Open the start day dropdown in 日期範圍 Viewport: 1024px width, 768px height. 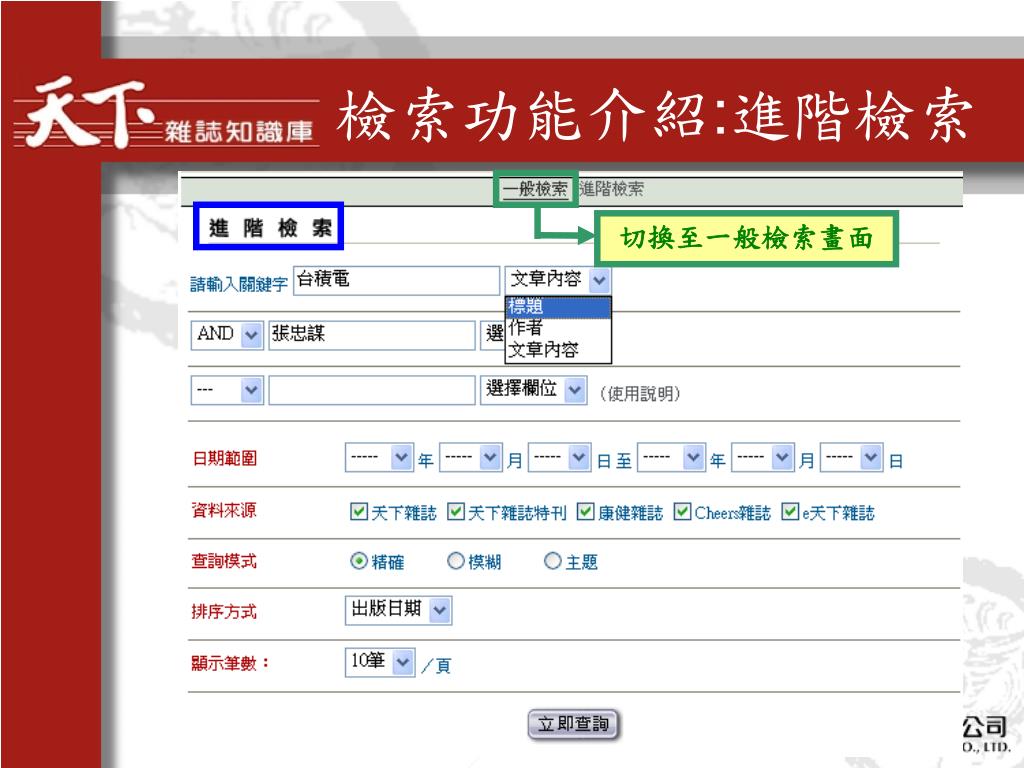pos(559,458)
